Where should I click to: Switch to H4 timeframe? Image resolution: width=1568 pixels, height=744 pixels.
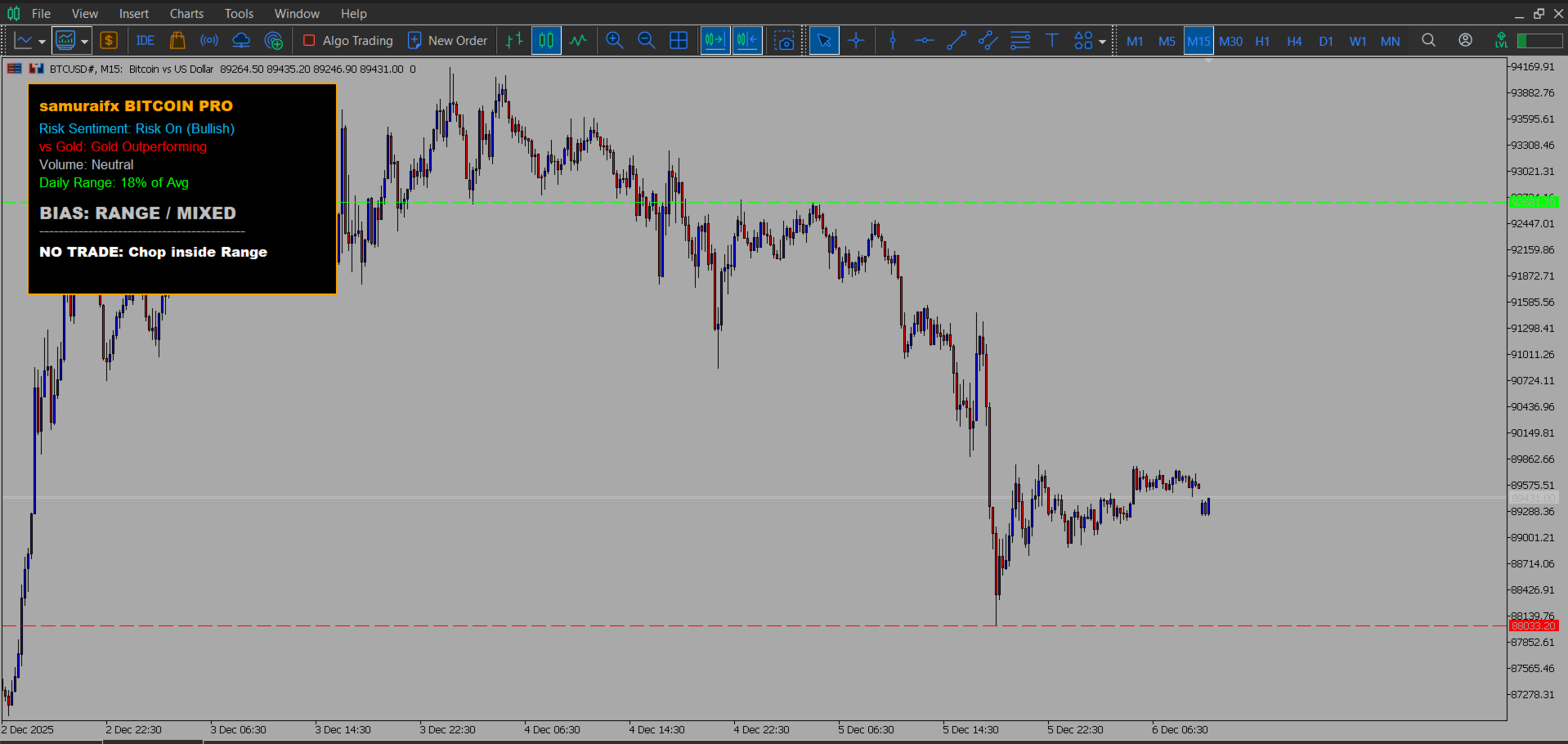point(1294,41)
